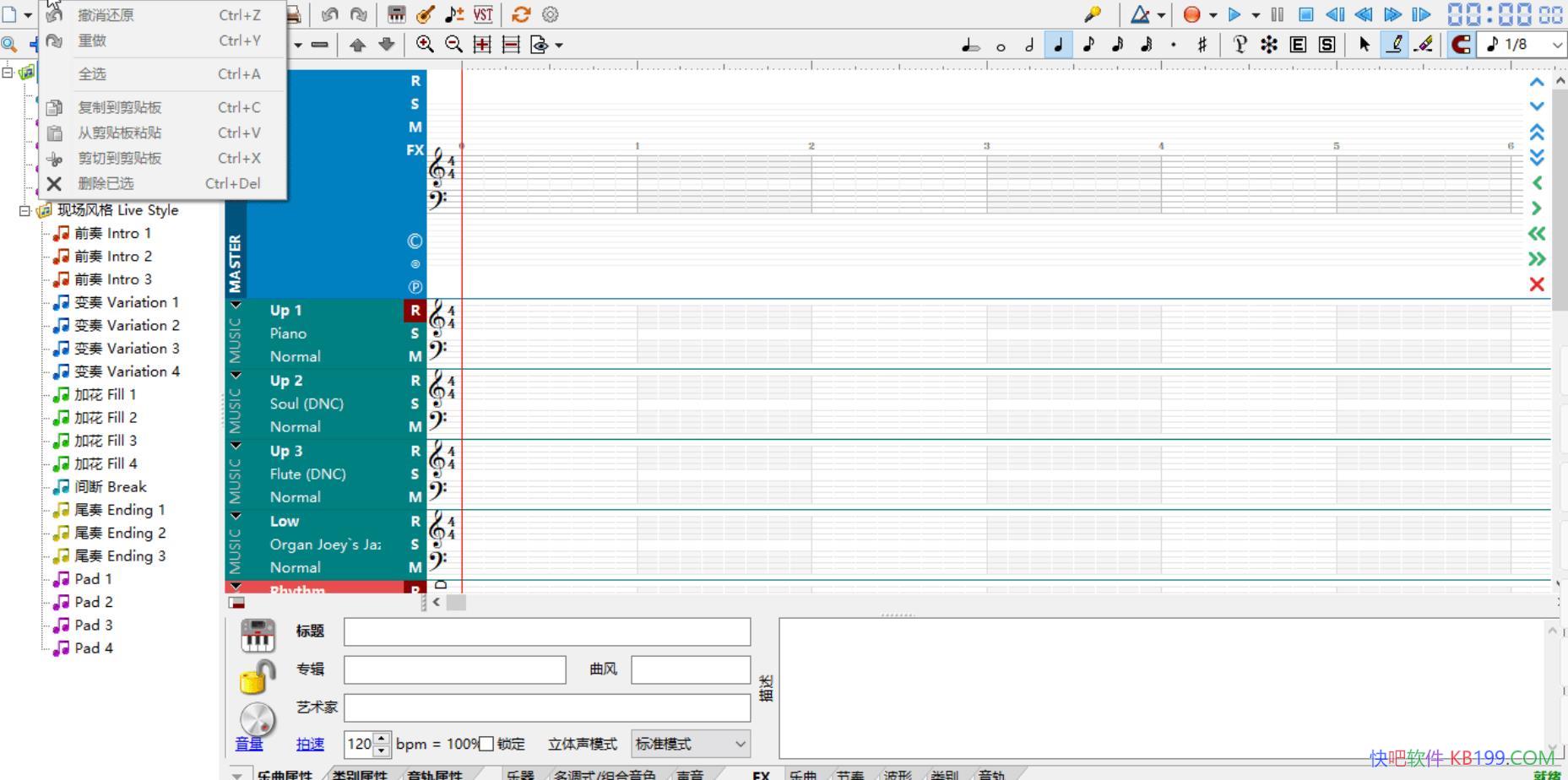This screenshot has width=1568, height=780.
Task: Click the 音量 link
Action: pos(248,744)
